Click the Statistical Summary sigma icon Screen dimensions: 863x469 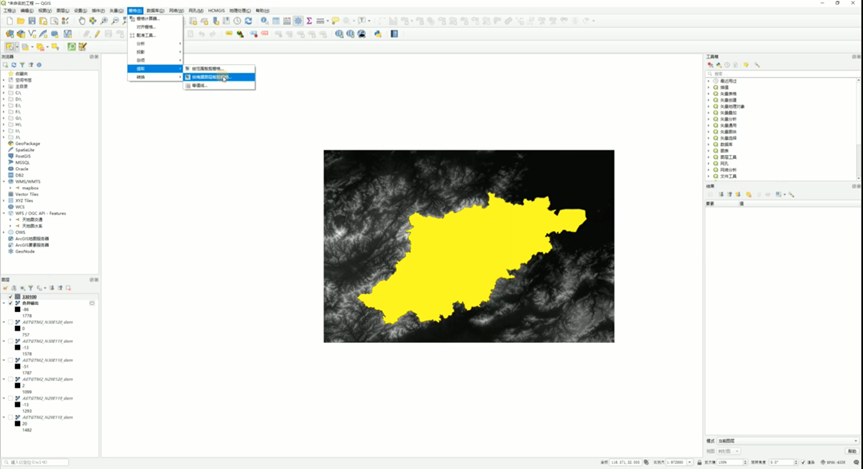coord(309,21)
